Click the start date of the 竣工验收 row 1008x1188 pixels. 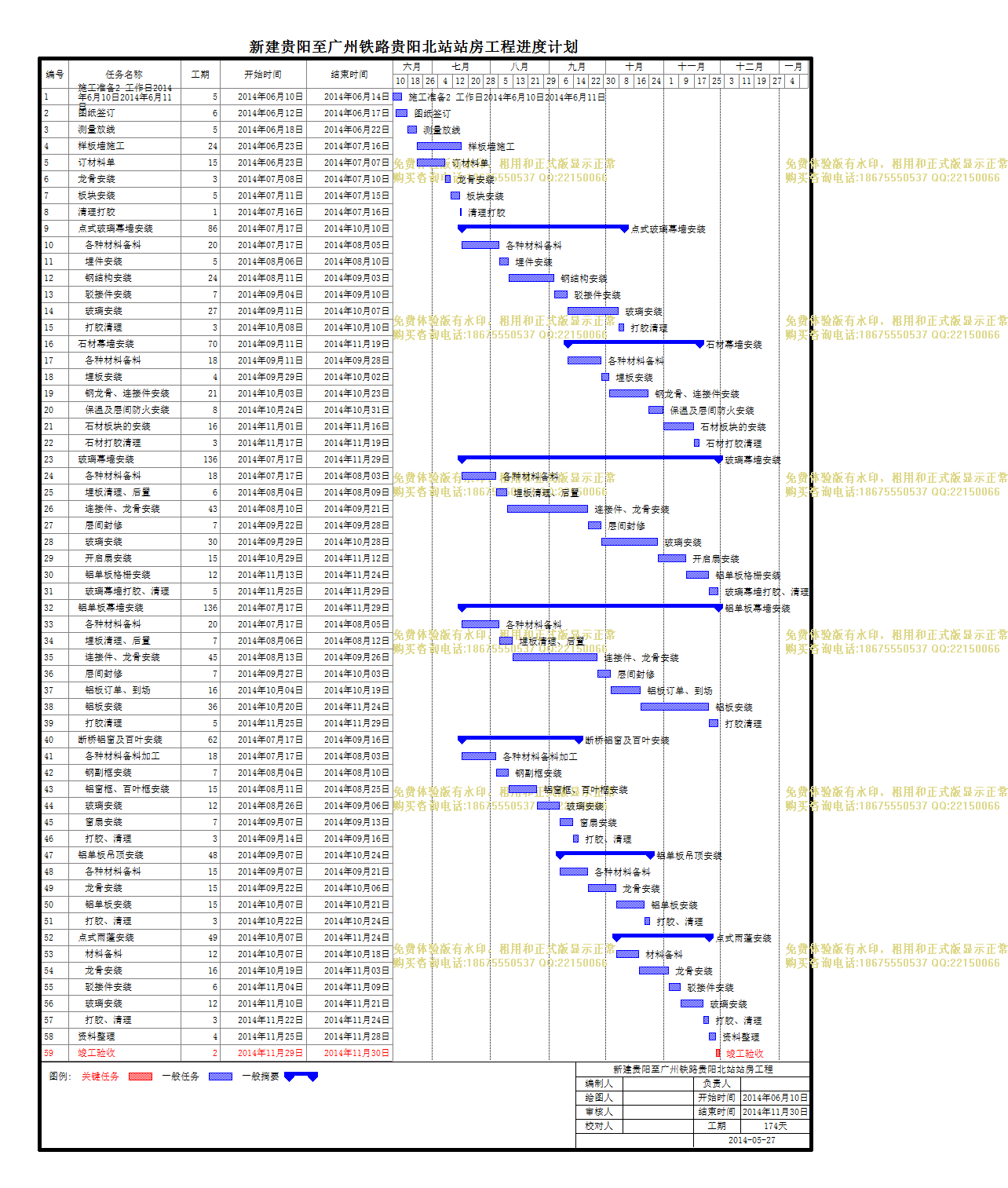pos(270,1053)
